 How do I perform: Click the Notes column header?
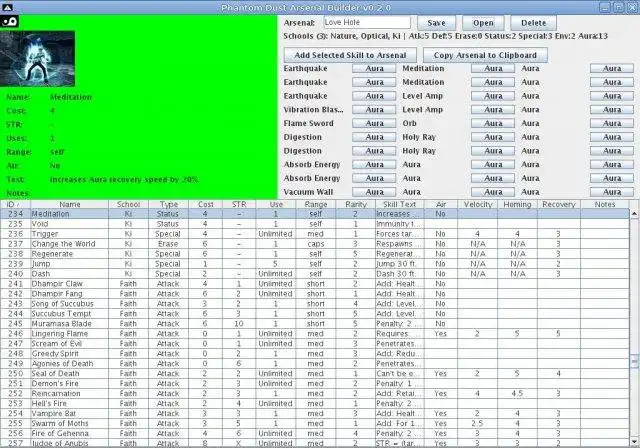click(x=605, y=204)
